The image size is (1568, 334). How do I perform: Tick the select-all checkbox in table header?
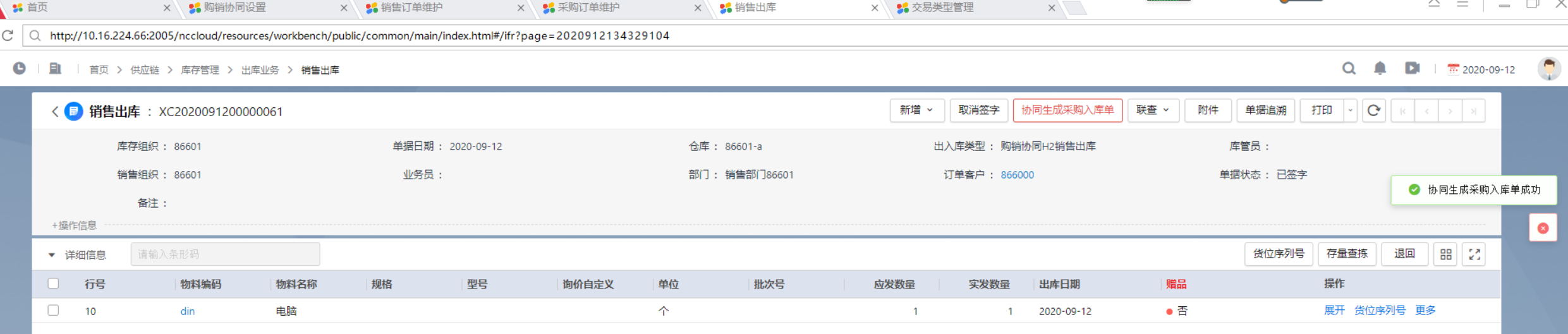pyautogui.click(x=53, y=283)
